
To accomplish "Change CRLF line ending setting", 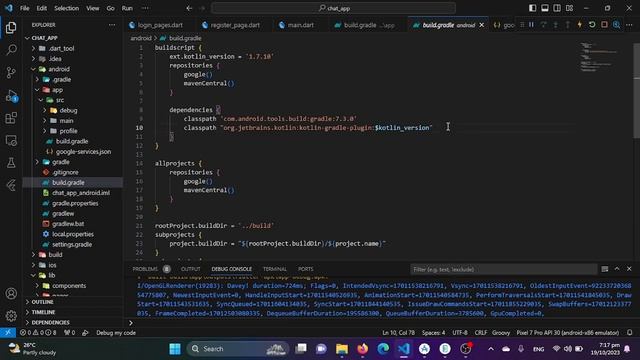I will tap(480, 333).
